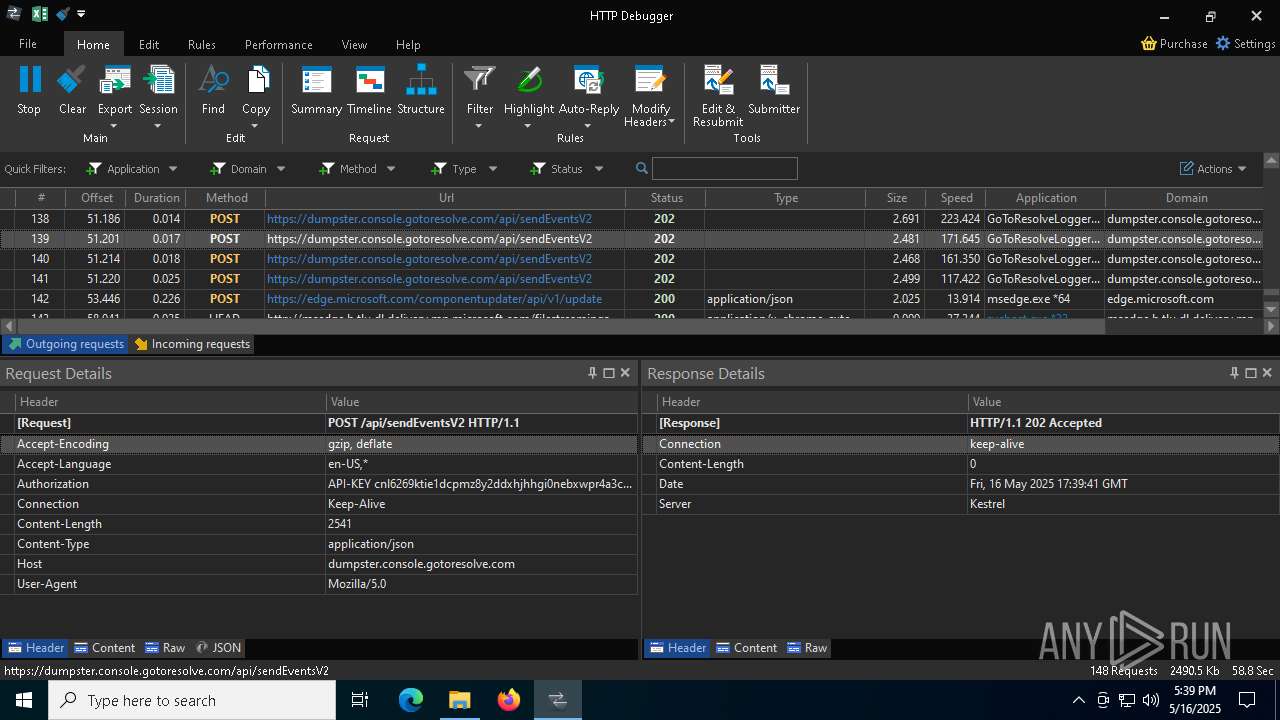
Task: Switch to the Edit ribbon tab
Action: tap(149, 44)
